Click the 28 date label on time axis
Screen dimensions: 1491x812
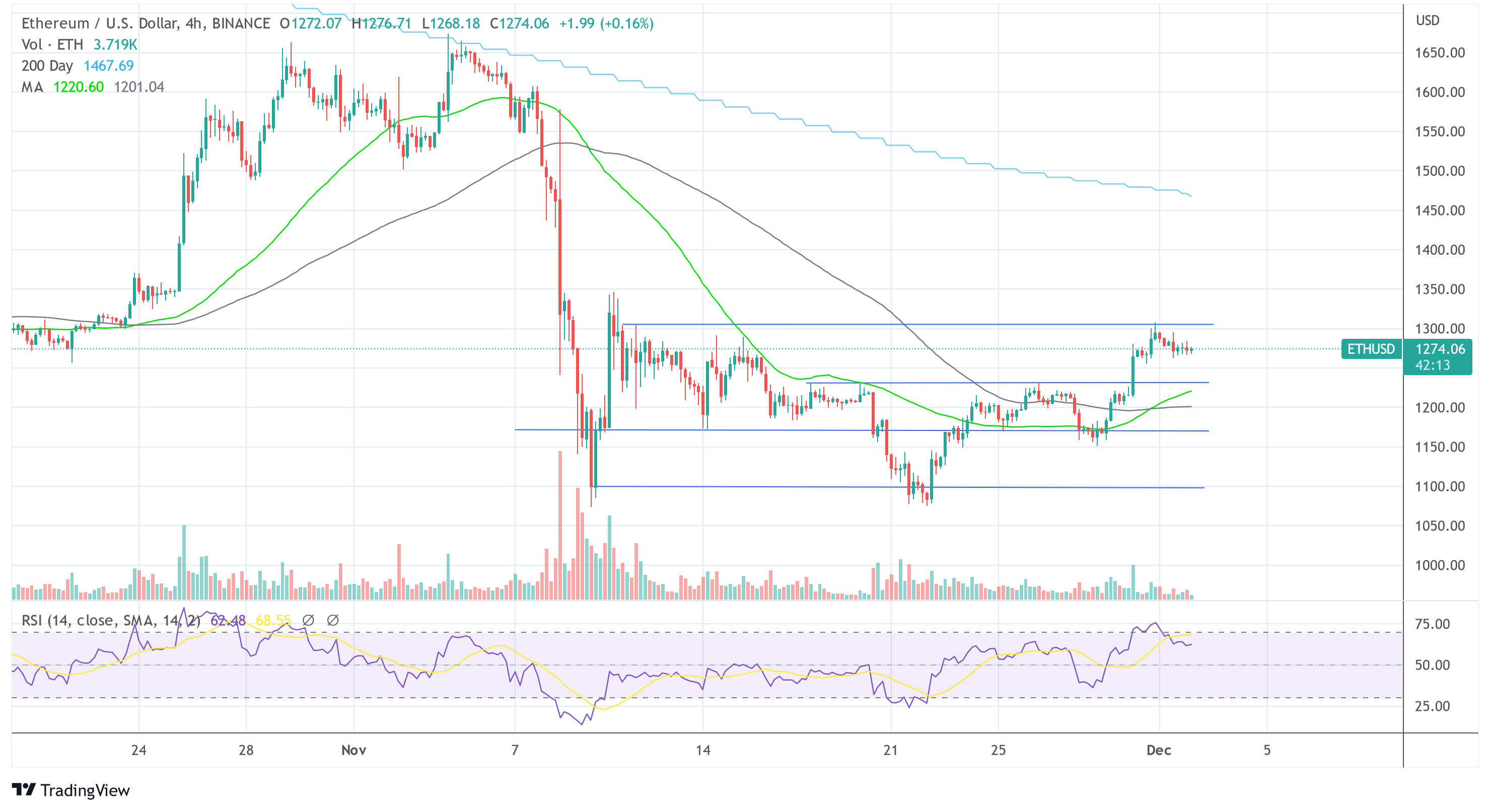[x=246, y=750]
